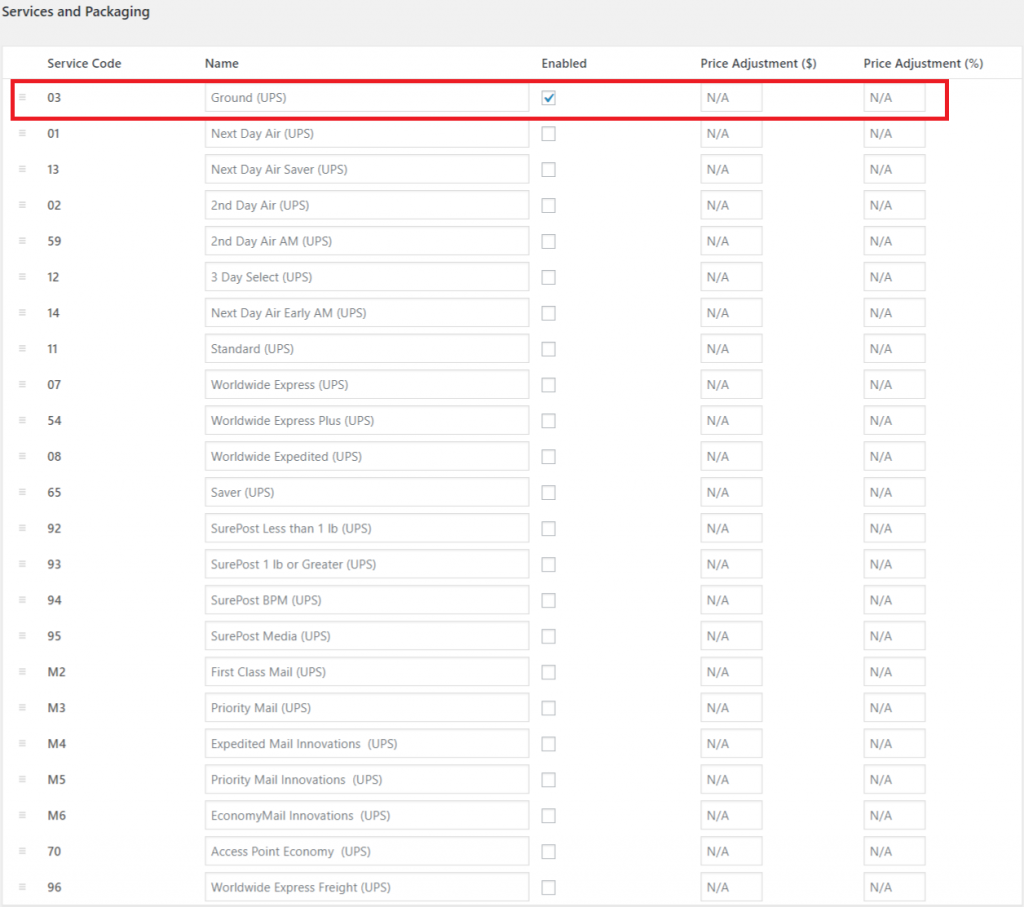Click drag handle icon for service code 01
Viewport: 1024px width, 907px height.
click(22, 133)
